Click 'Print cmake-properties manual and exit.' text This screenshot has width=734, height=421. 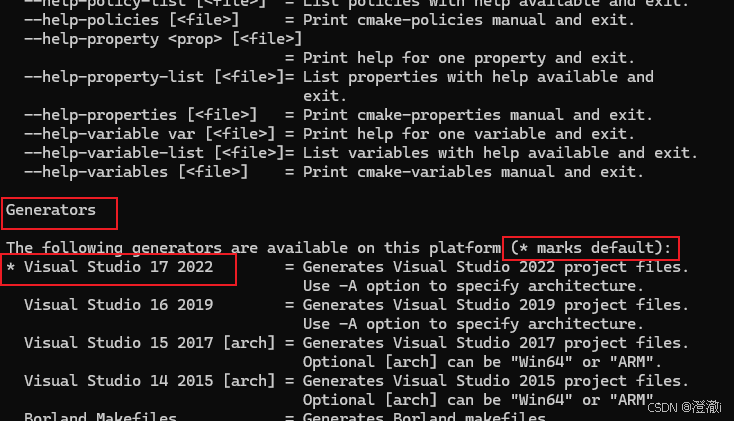tap(477, 115)
